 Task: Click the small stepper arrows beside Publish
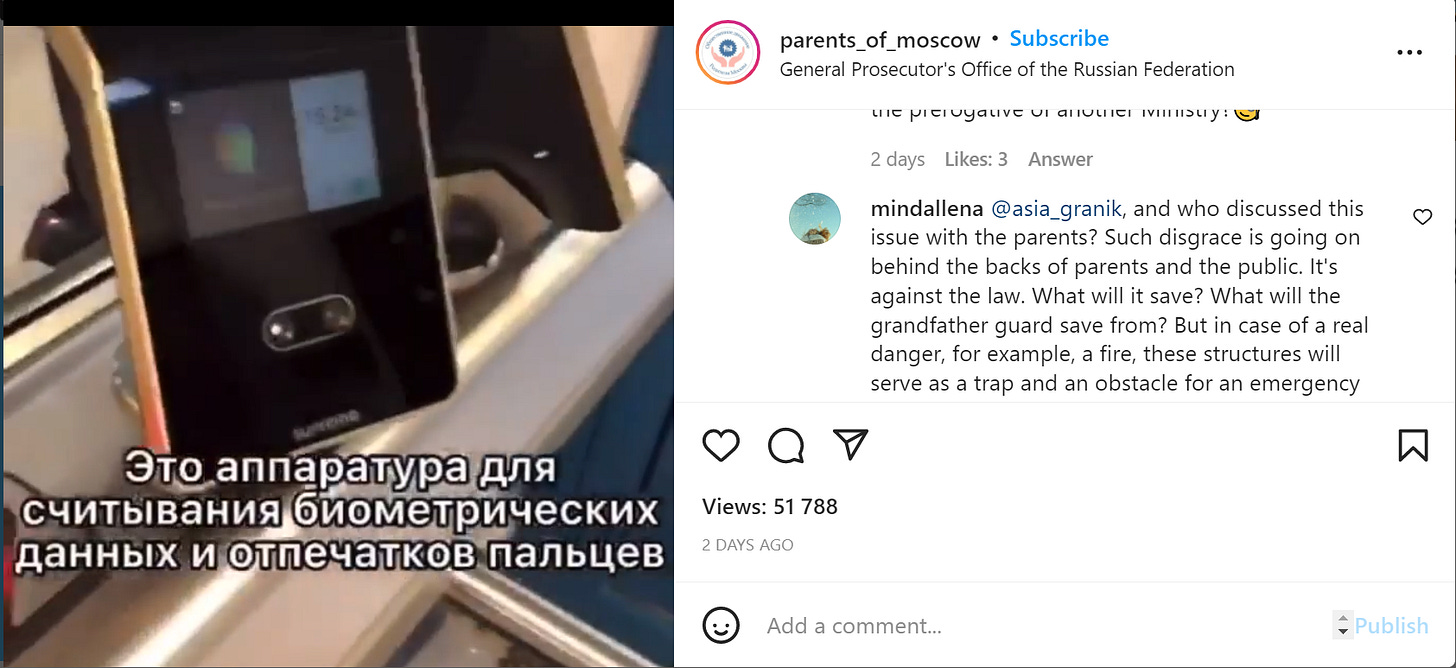click(1342, 626)
